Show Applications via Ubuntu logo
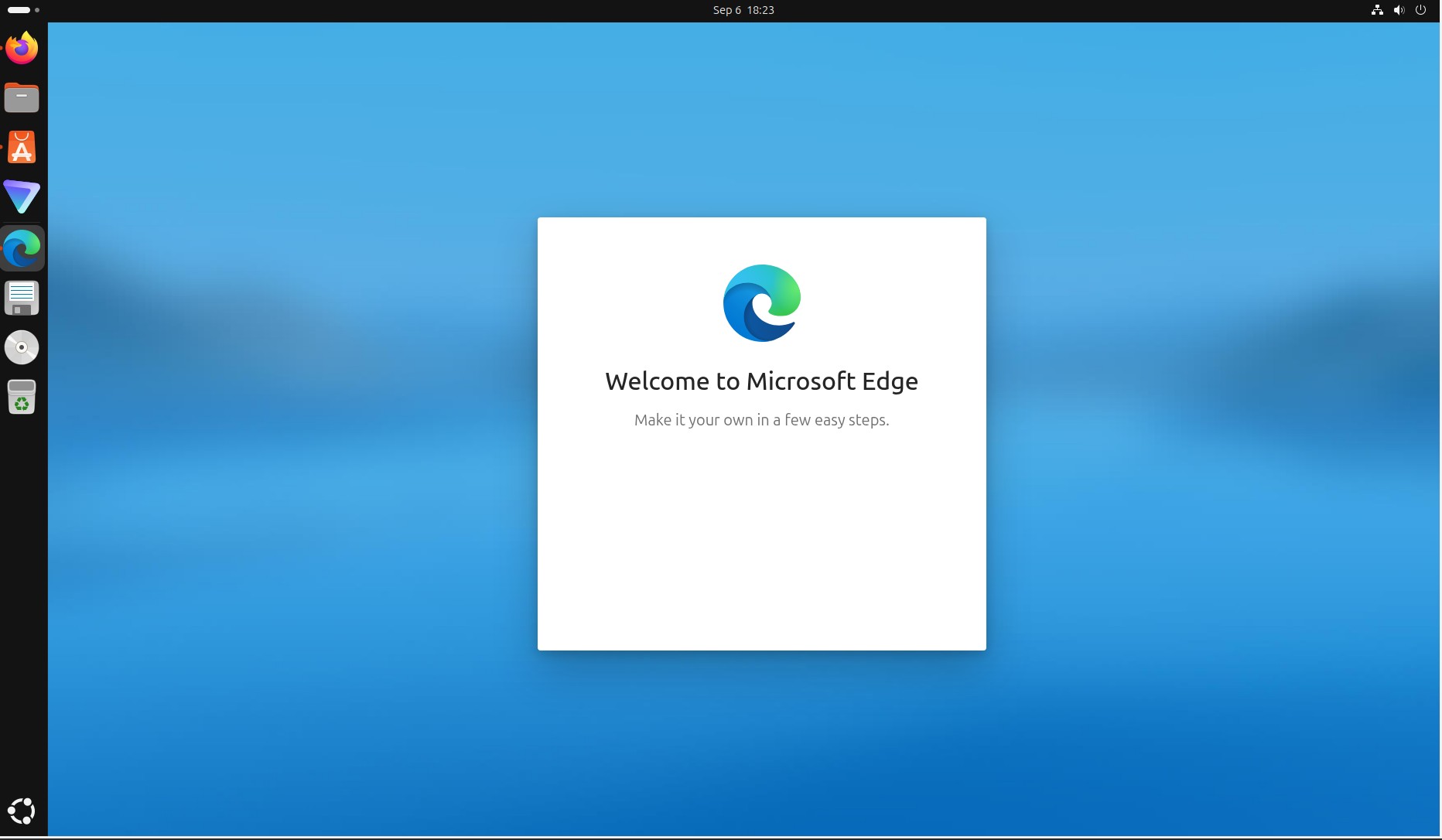Screen dimensions: 1442x840 pyautogui.click(x=22, y=811)
